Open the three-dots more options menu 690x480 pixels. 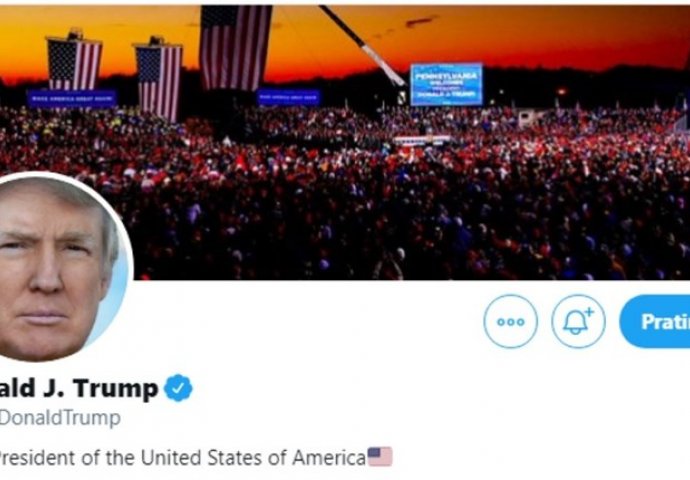tap(510, 322)
